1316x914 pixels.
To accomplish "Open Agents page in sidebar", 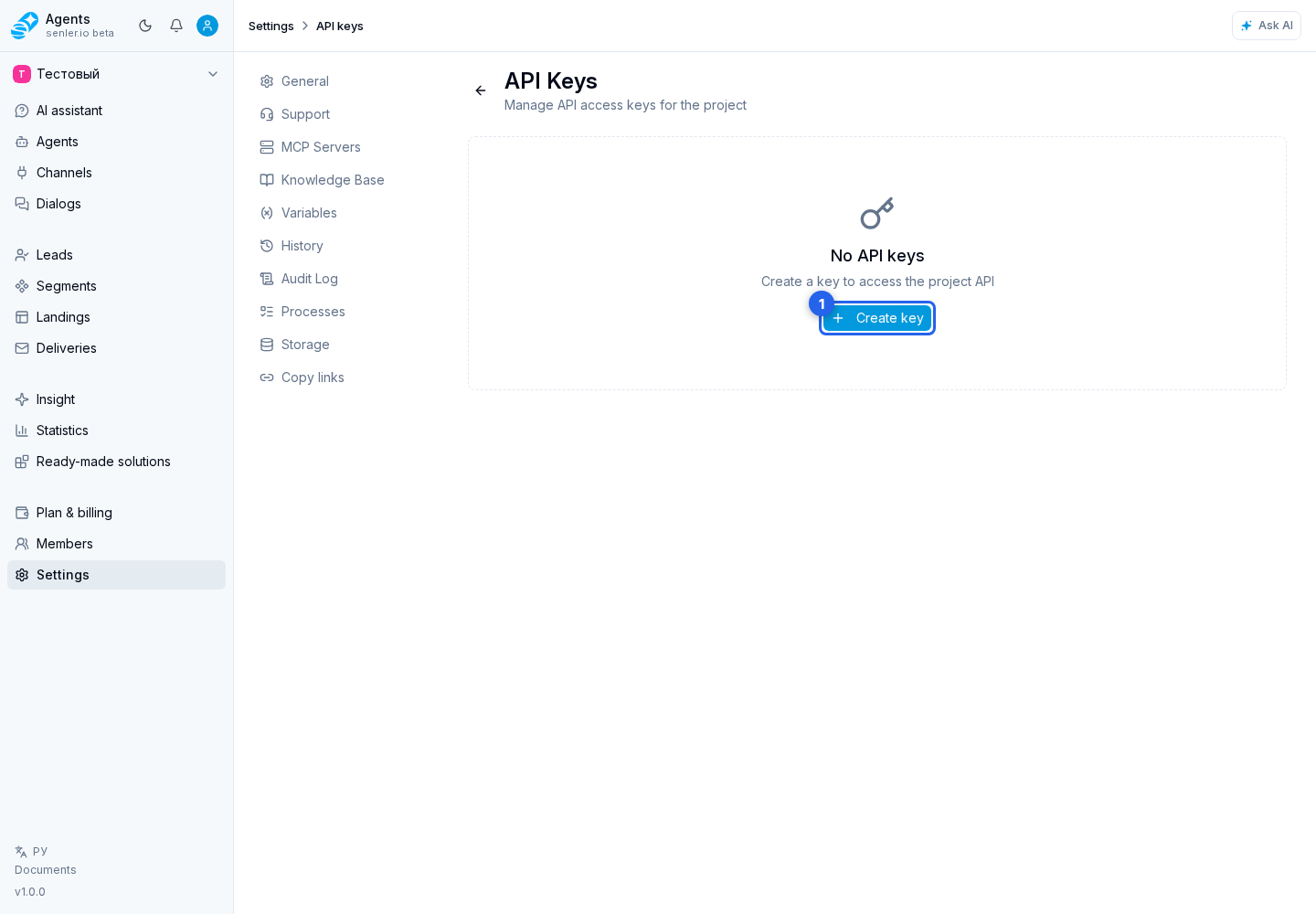I will coord(116,142).
